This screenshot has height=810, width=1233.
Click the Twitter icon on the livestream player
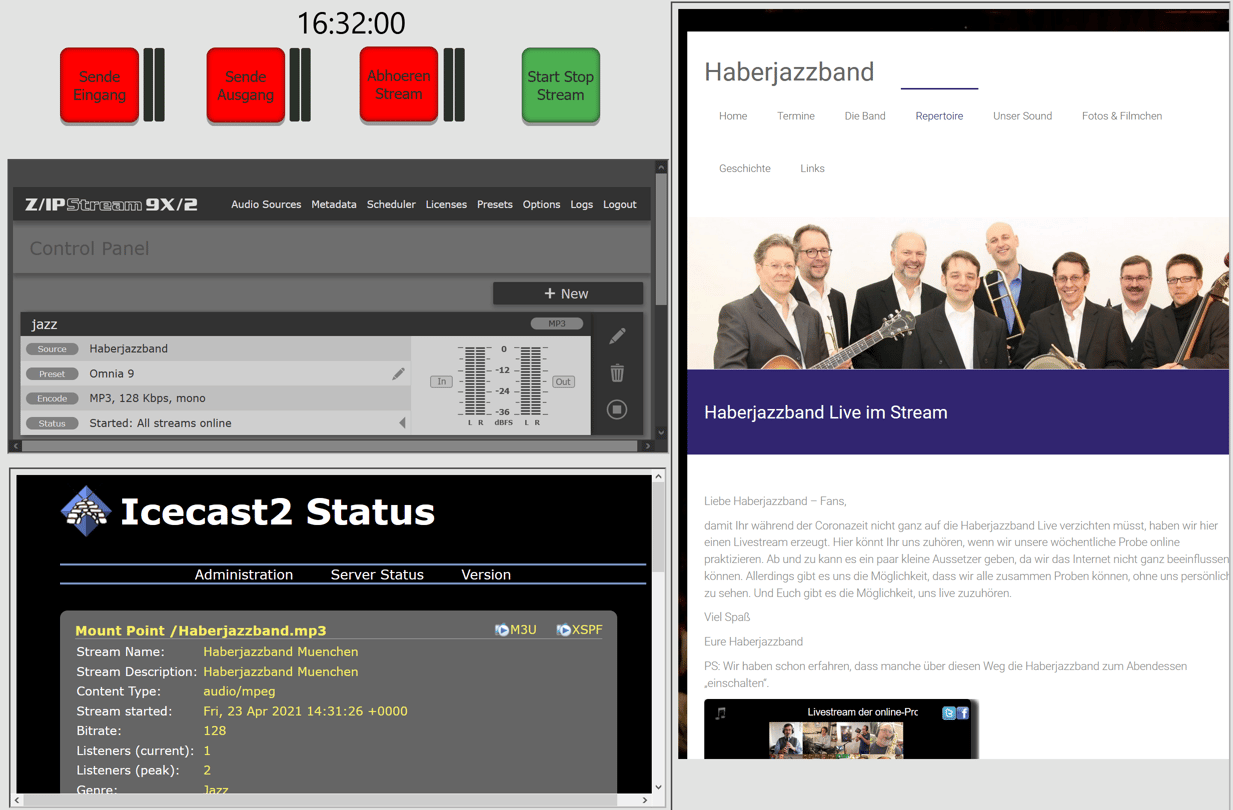tap(949, 713)
